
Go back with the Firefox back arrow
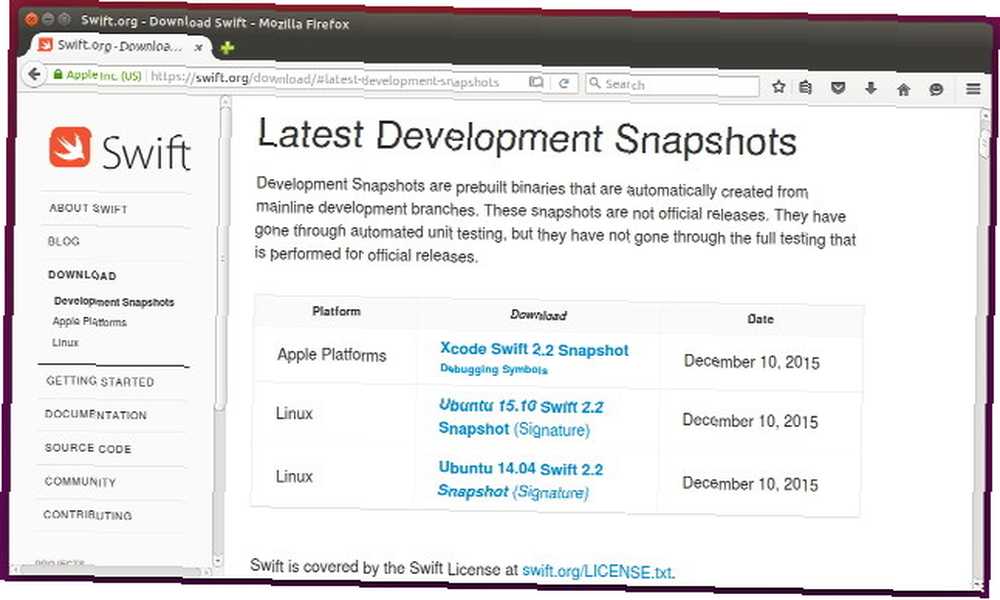pyautogui.click(x=34, y=75)
